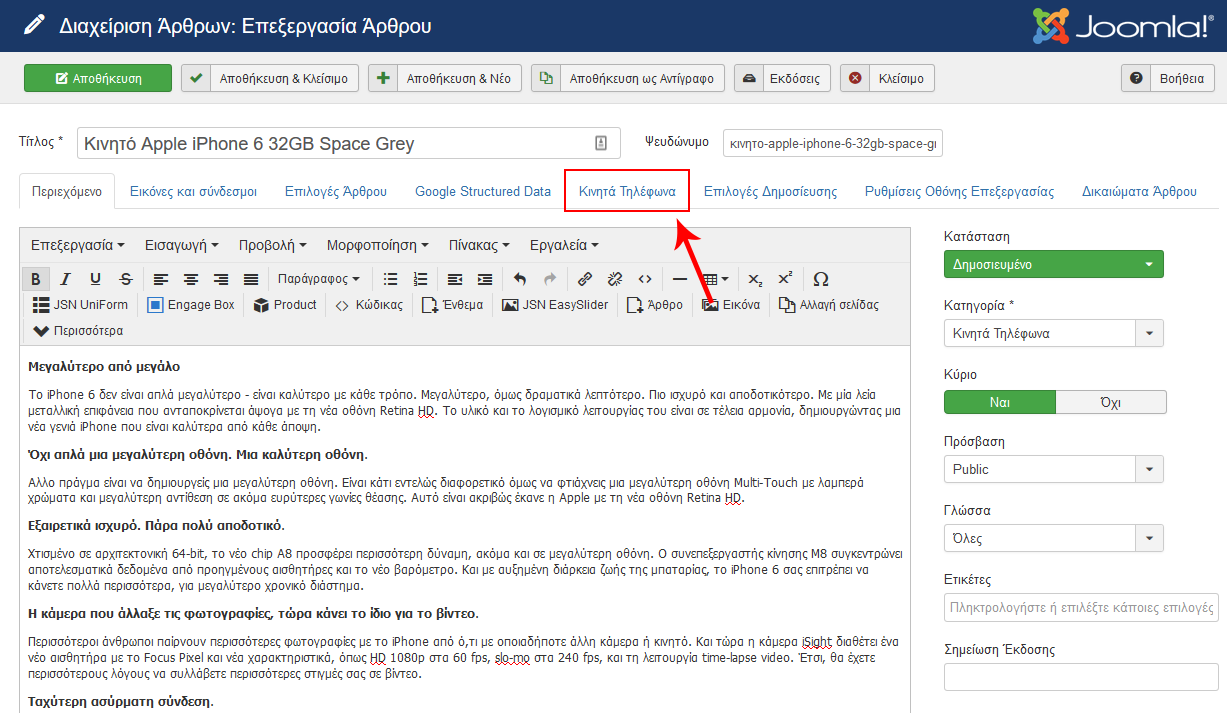
Task: Justify text alignment
Action: click(x=251, y=279)
